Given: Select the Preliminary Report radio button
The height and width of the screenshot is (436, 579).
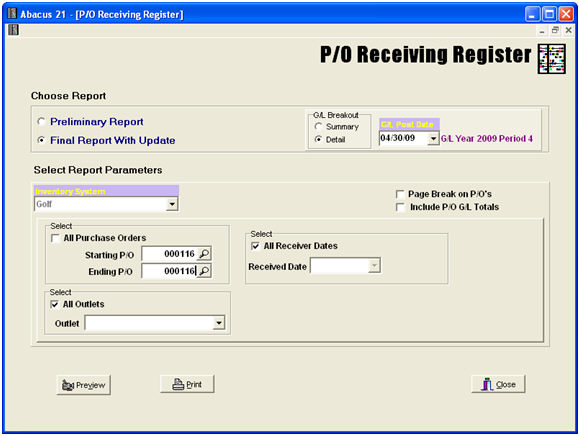Looking at the screenshot, I should click(41, 121).
